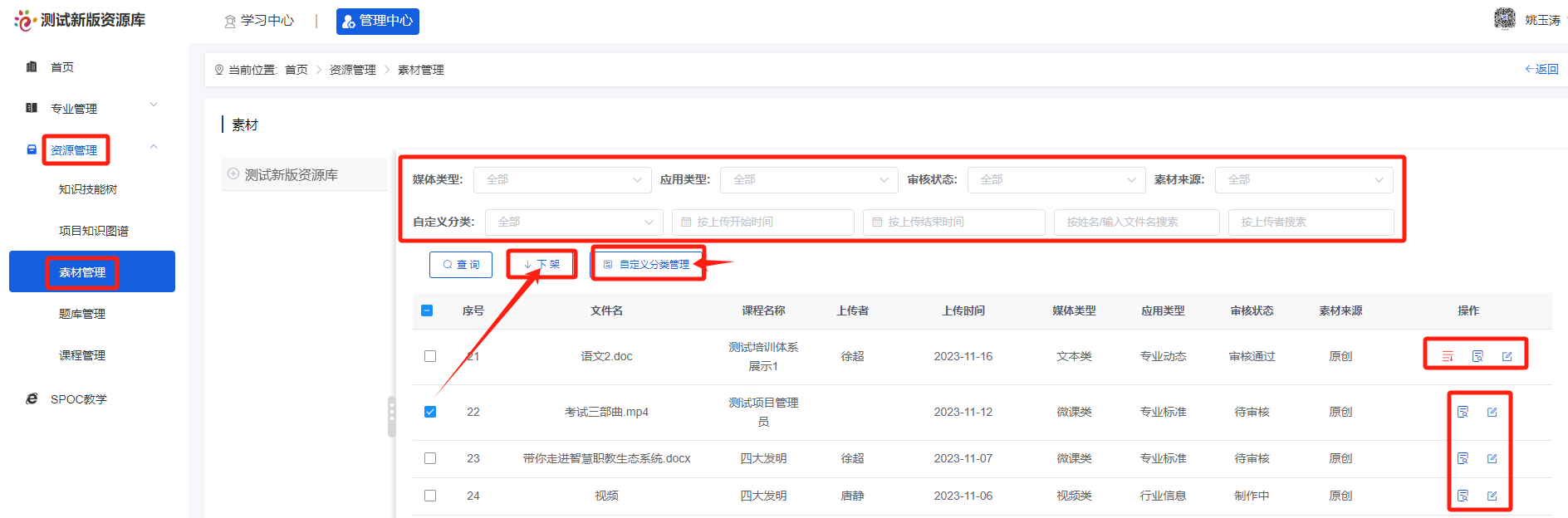The image size is (1568, 518).
Task: Open 题库管理 in the sidebar
Action: pos(82,314)
